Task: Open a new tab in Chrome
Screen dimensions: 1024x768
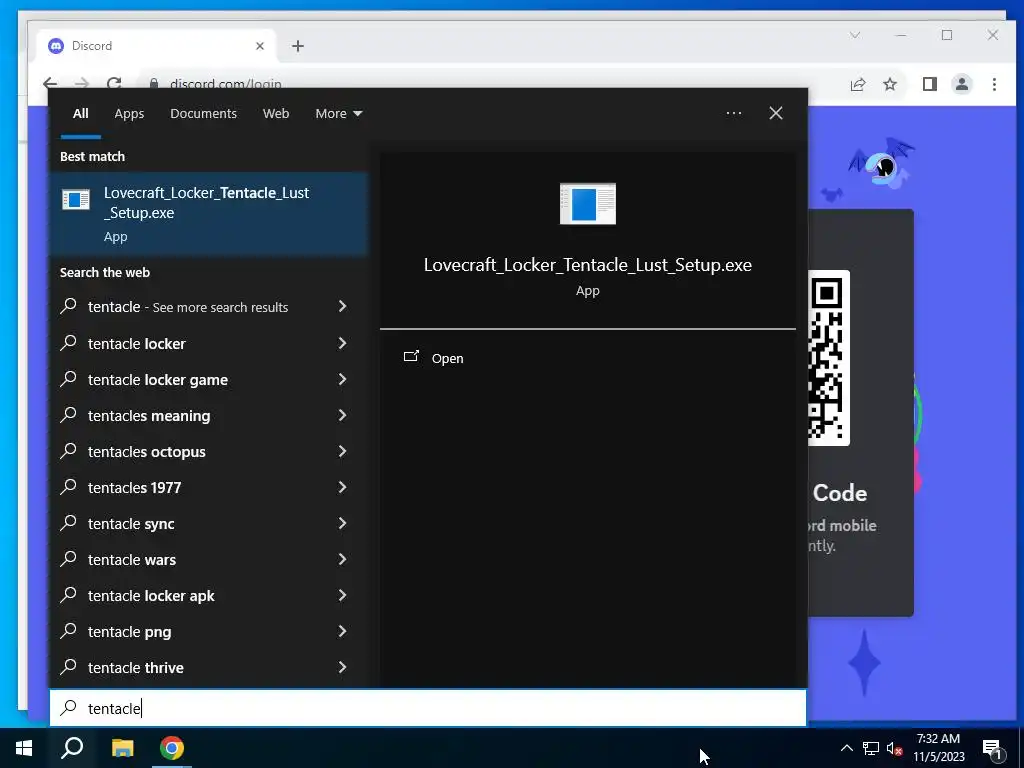Action: [298, 46]
